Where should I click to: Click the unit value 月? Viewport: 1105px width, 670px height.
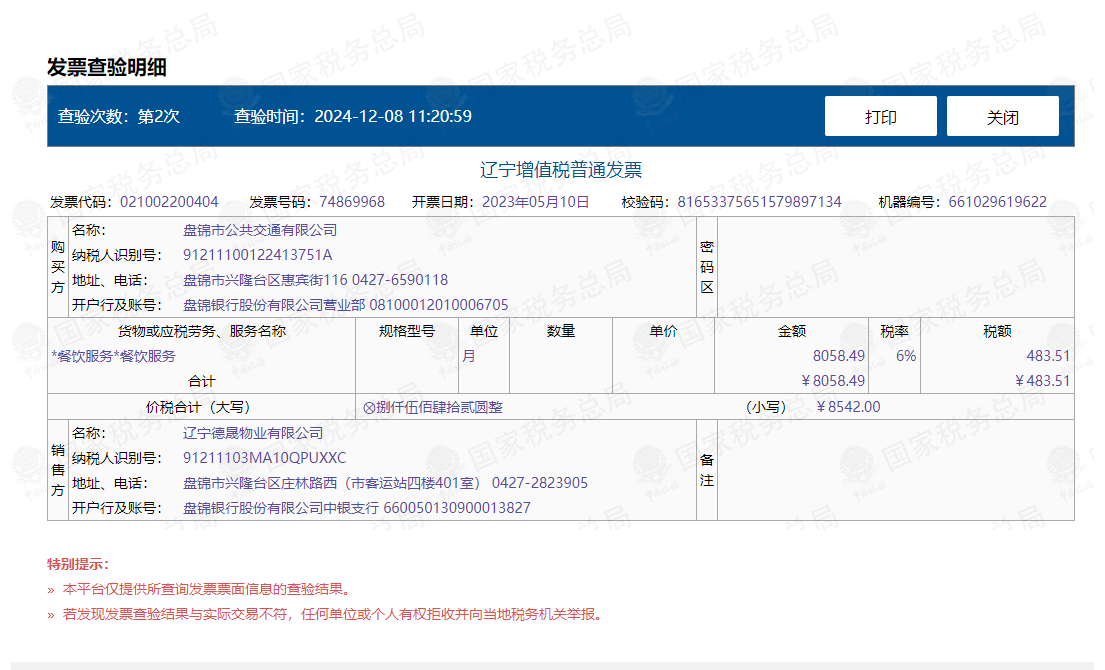coord(469,356)
